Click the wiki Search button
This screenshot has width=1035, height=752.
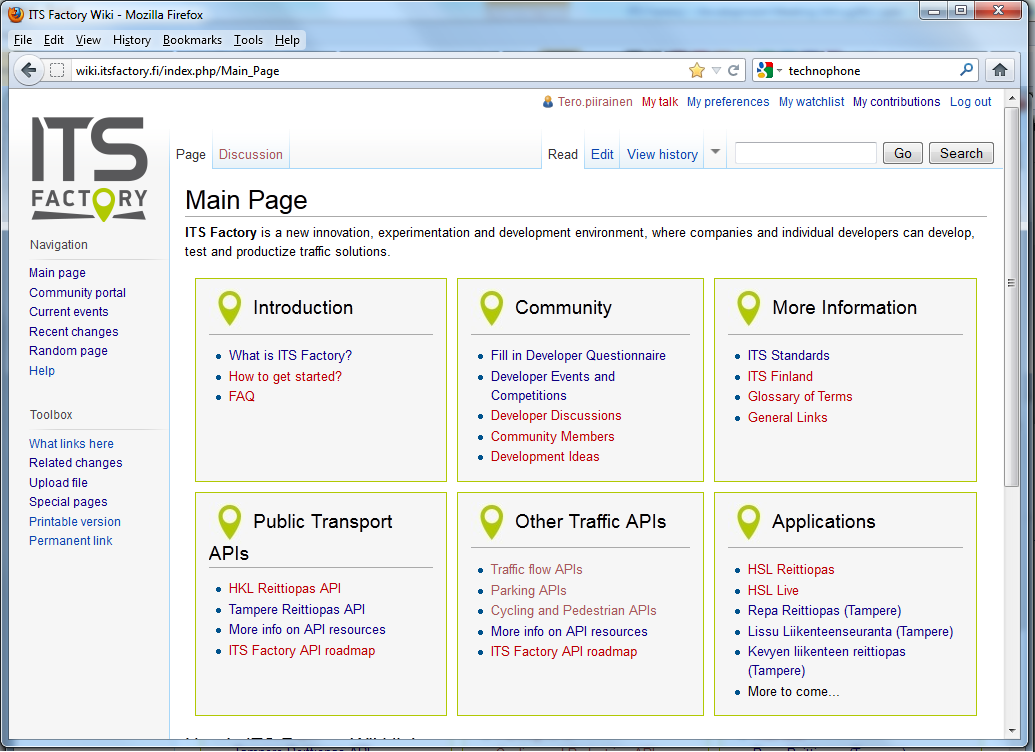coord(961,153)
